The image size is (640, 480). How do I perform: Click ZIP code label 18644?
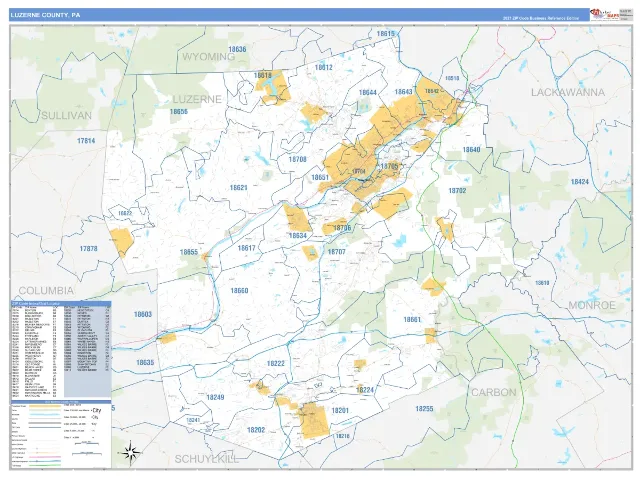(x=367, y=93)
